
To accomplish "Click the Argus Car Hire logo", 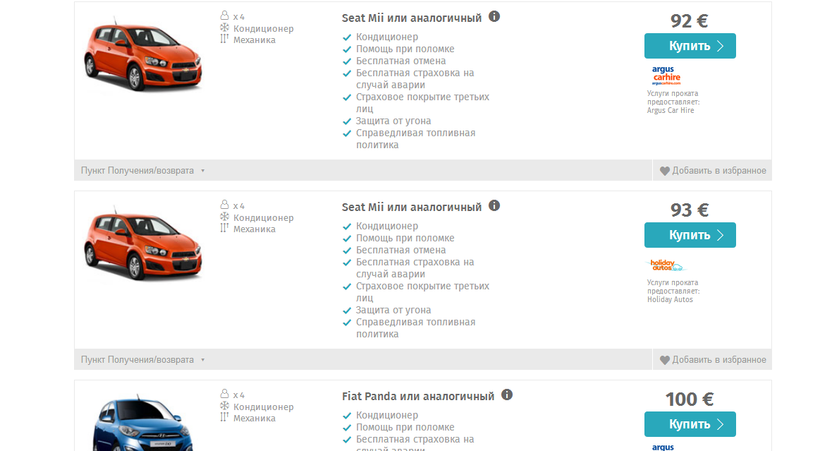I will click(666, 76).
